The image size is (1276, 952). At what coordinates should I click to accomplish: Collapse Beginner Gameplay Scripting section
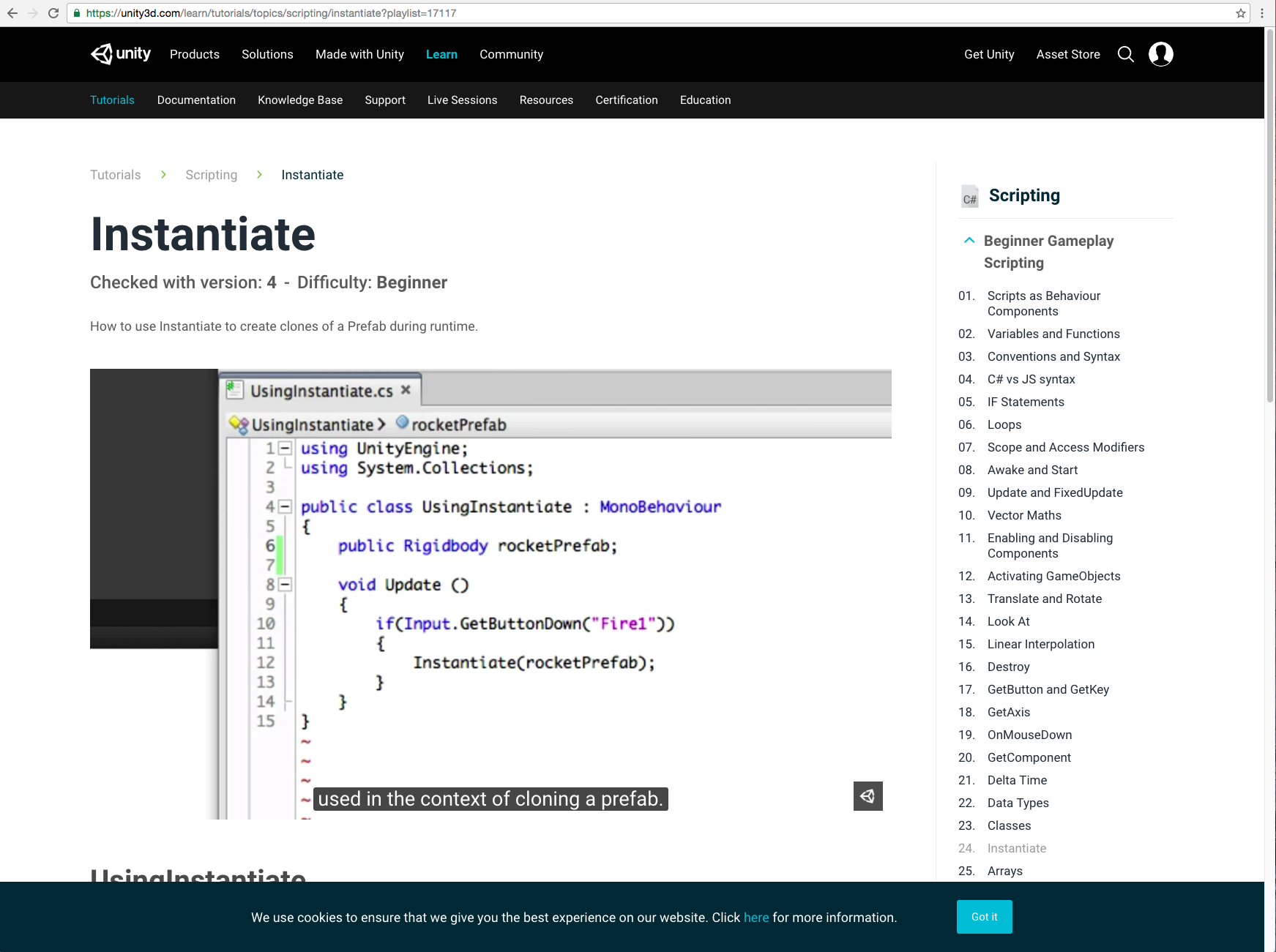tap(969, 240)
